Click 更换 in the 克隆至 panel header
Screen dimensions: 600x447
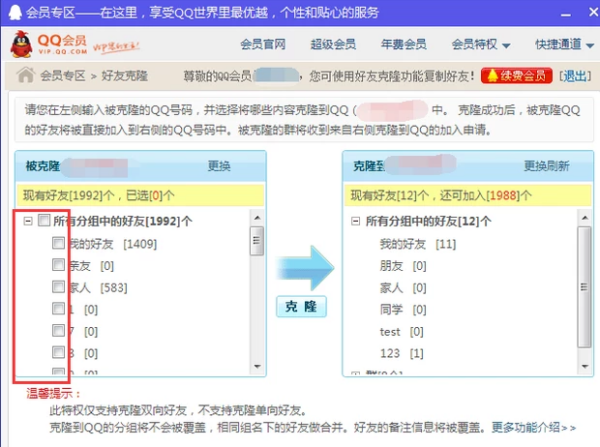pyautogui.click(x=535, y=166)
